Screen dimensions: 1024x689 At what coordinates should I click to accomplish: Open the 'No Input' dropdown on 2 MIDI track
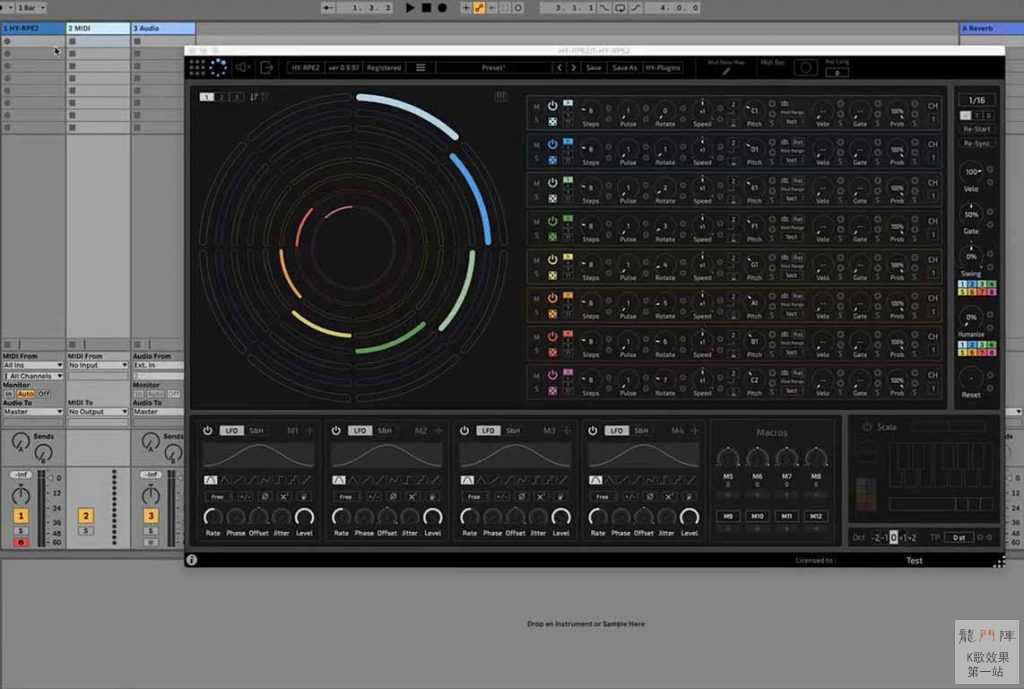click(x=98, y=365)
